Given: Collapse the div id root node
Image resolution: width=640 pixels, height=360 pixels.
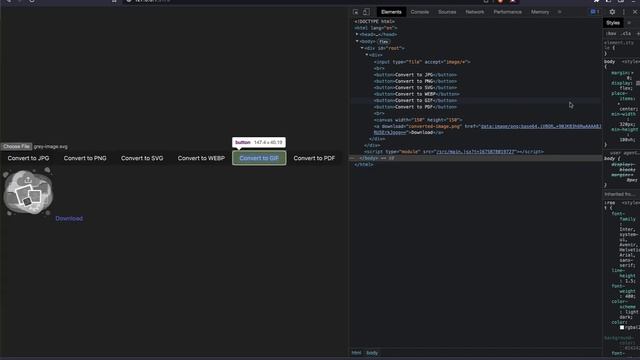Looking at the screenshot, I should [362, 48].
